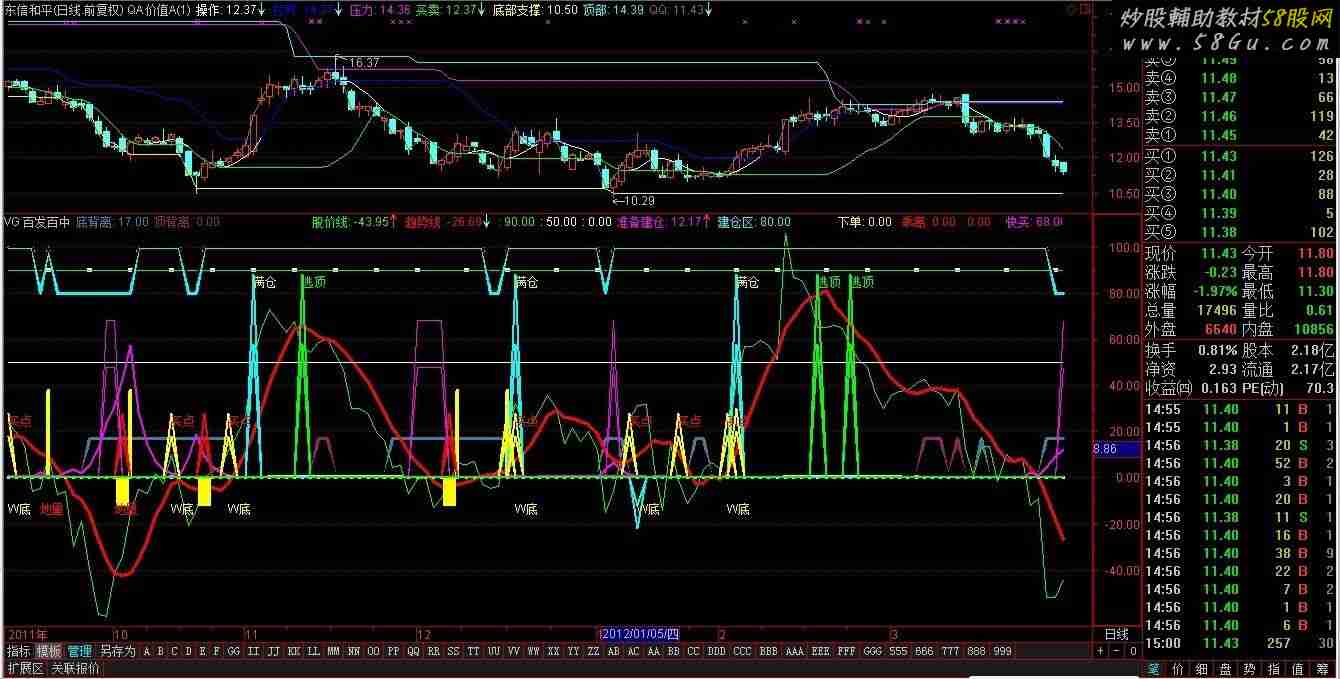This screenshot has width=1340, height=679.
Task: Select the single-letter F template tab
Action: (217, 651)
